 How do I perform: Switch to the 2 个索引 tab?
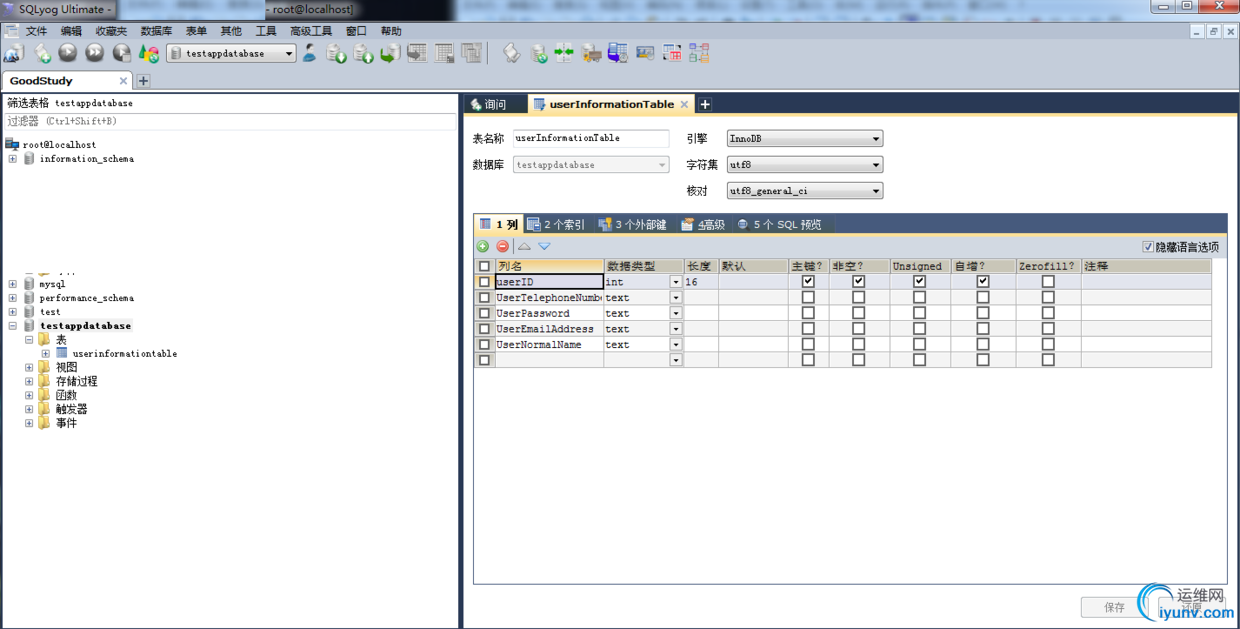(x=556, y=225)
